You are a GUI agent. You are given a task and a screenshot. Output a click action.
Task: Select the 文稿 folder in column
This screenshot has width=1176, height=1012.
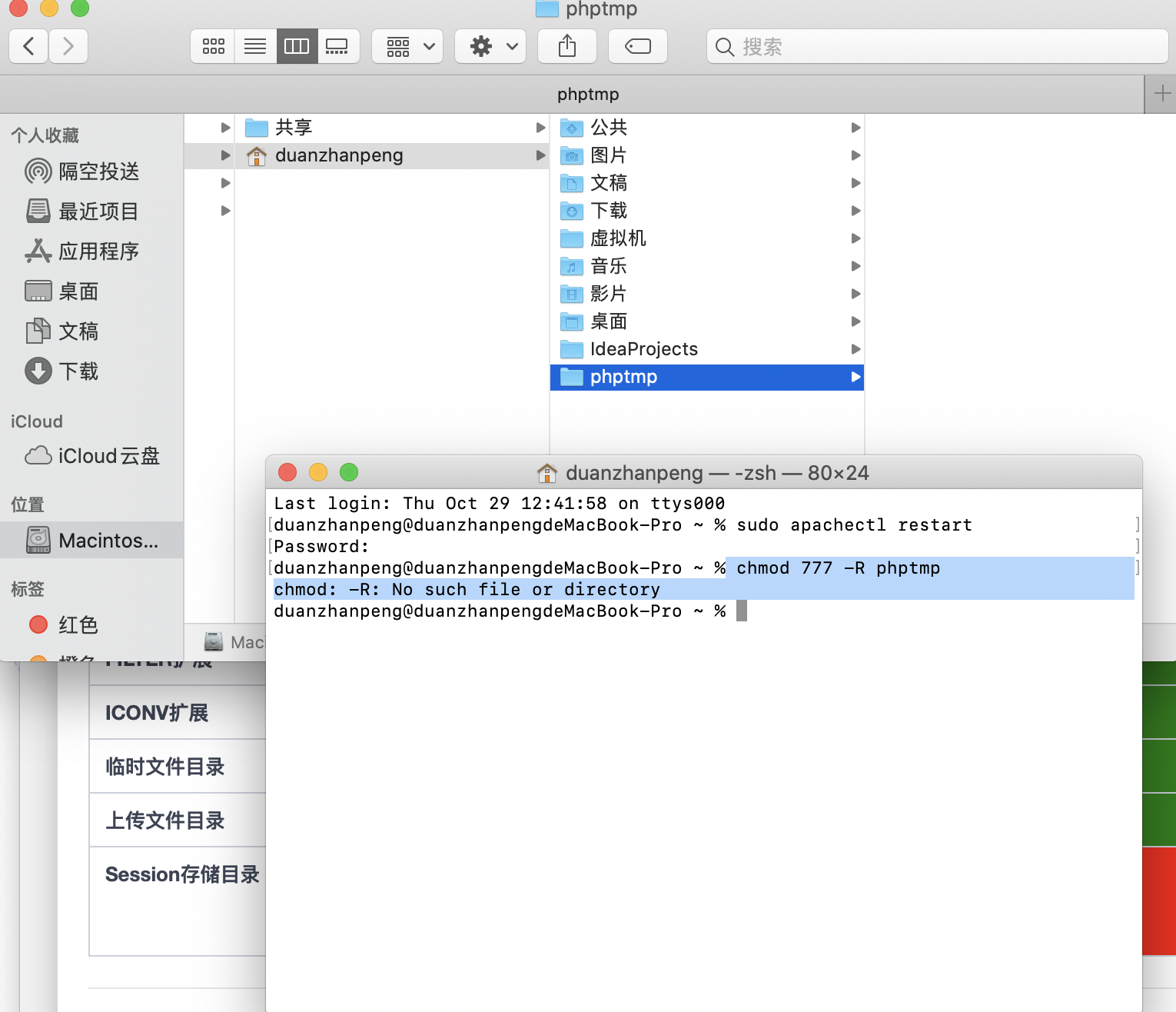click(x=707, y=183)
